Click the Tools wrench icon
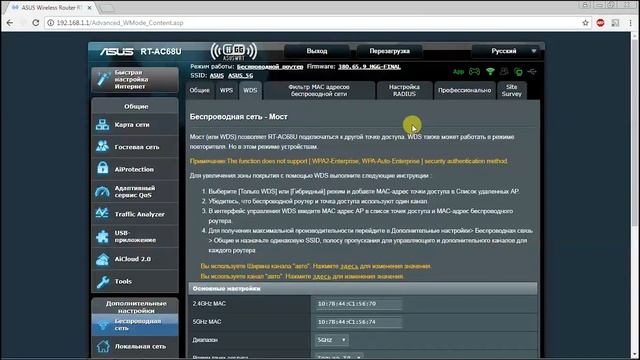Viewport: 640px width, 360px height. pos(102,281)
